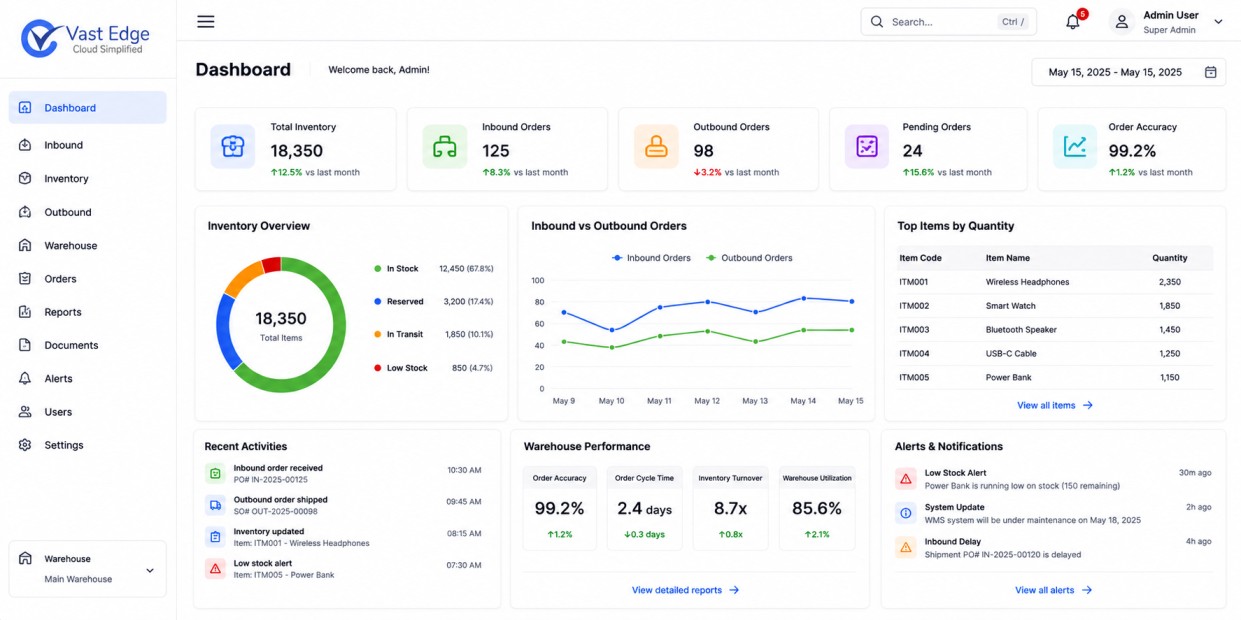This screenshot has height=620, width=1241.
Task: Click the PO# IN-2025-00125 activity text
Action: (271, 480)
